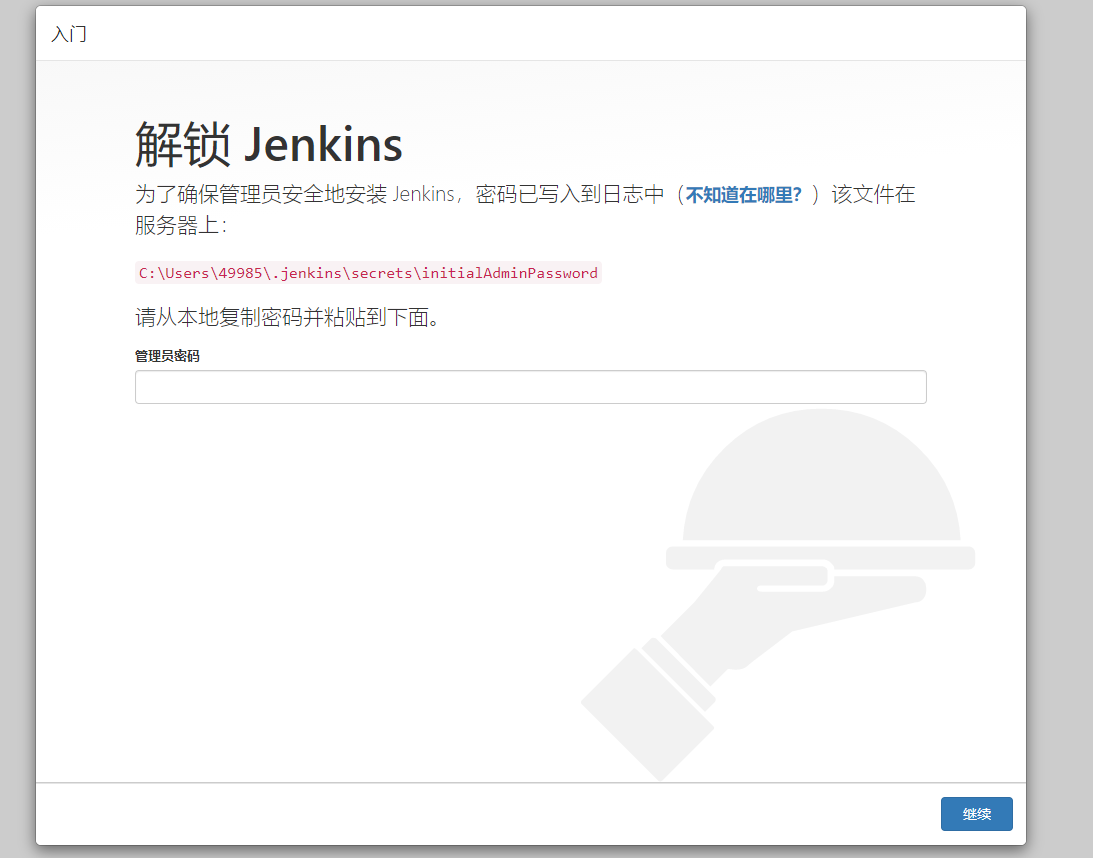Focus the 管理员密码 password input field

pyautogui.click(x=530, y=387)
